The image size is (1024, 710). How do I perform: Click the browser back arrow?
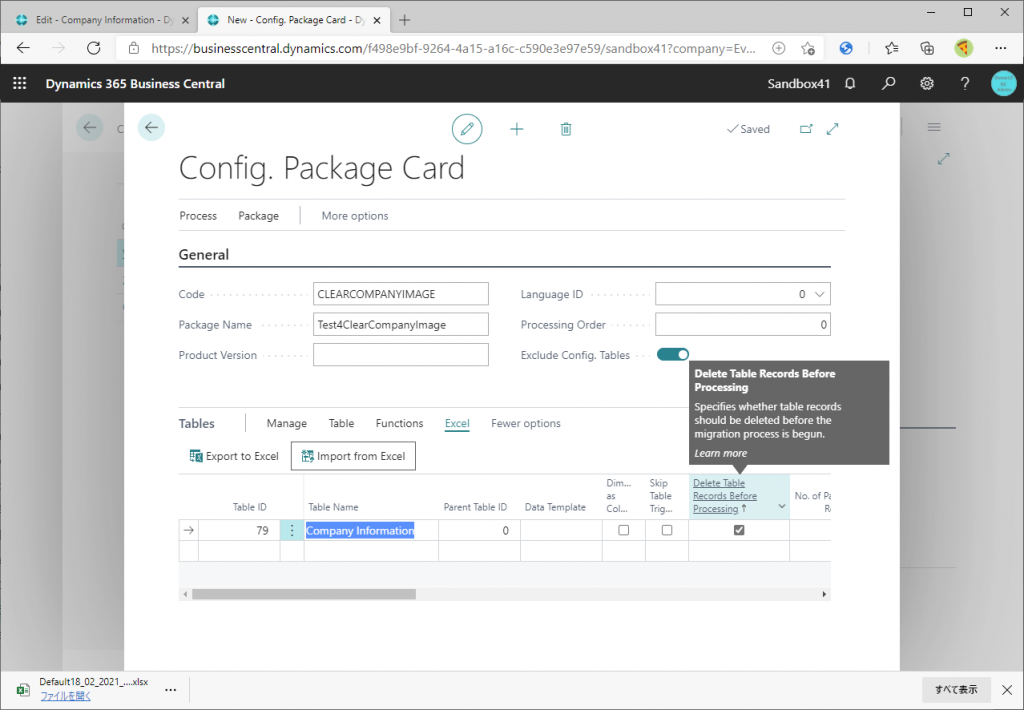[x=23, y=48]
